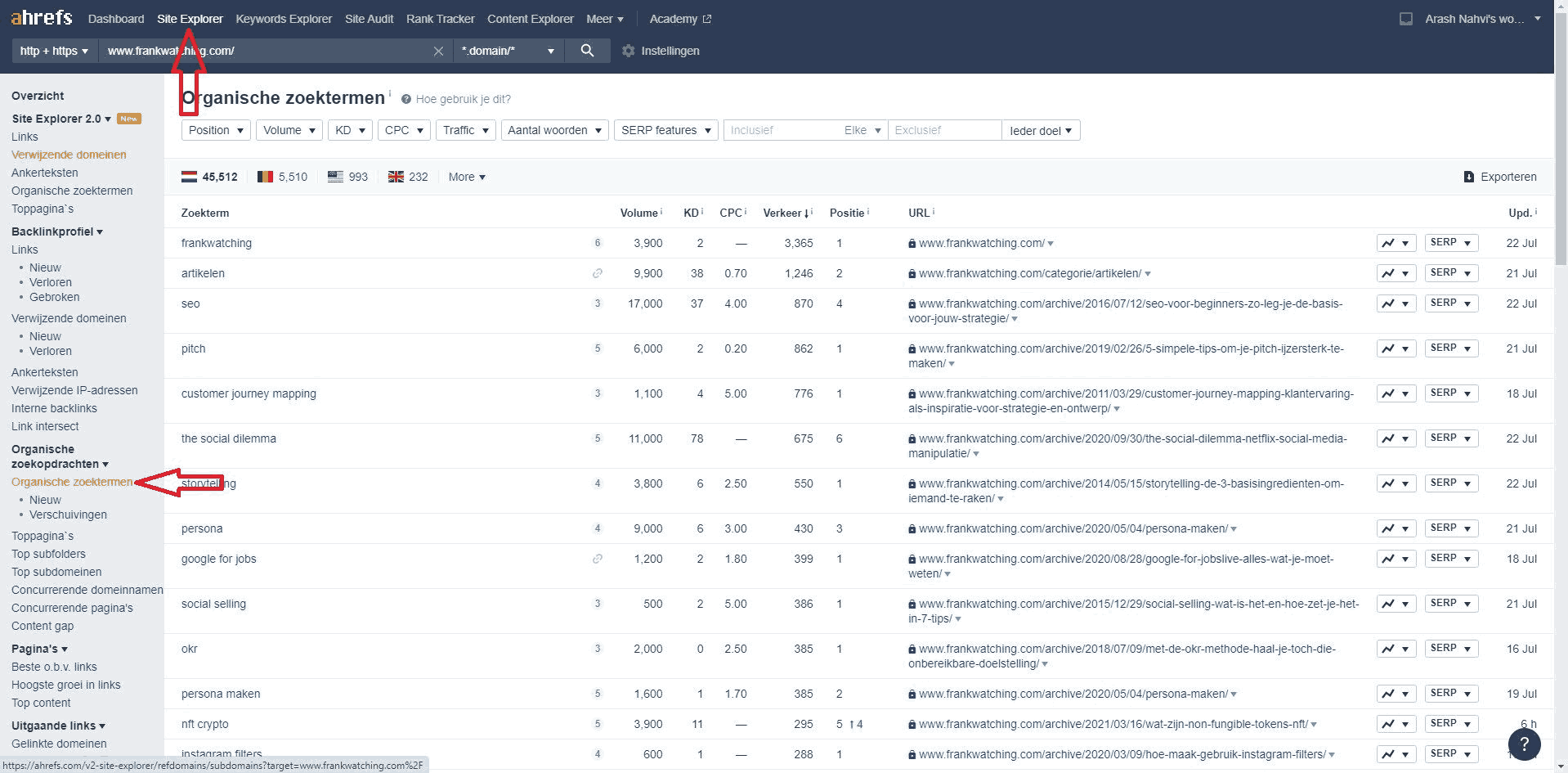Click the Exclusief filter input
This screenshot has width=1568, height=773.
(944, 130)
